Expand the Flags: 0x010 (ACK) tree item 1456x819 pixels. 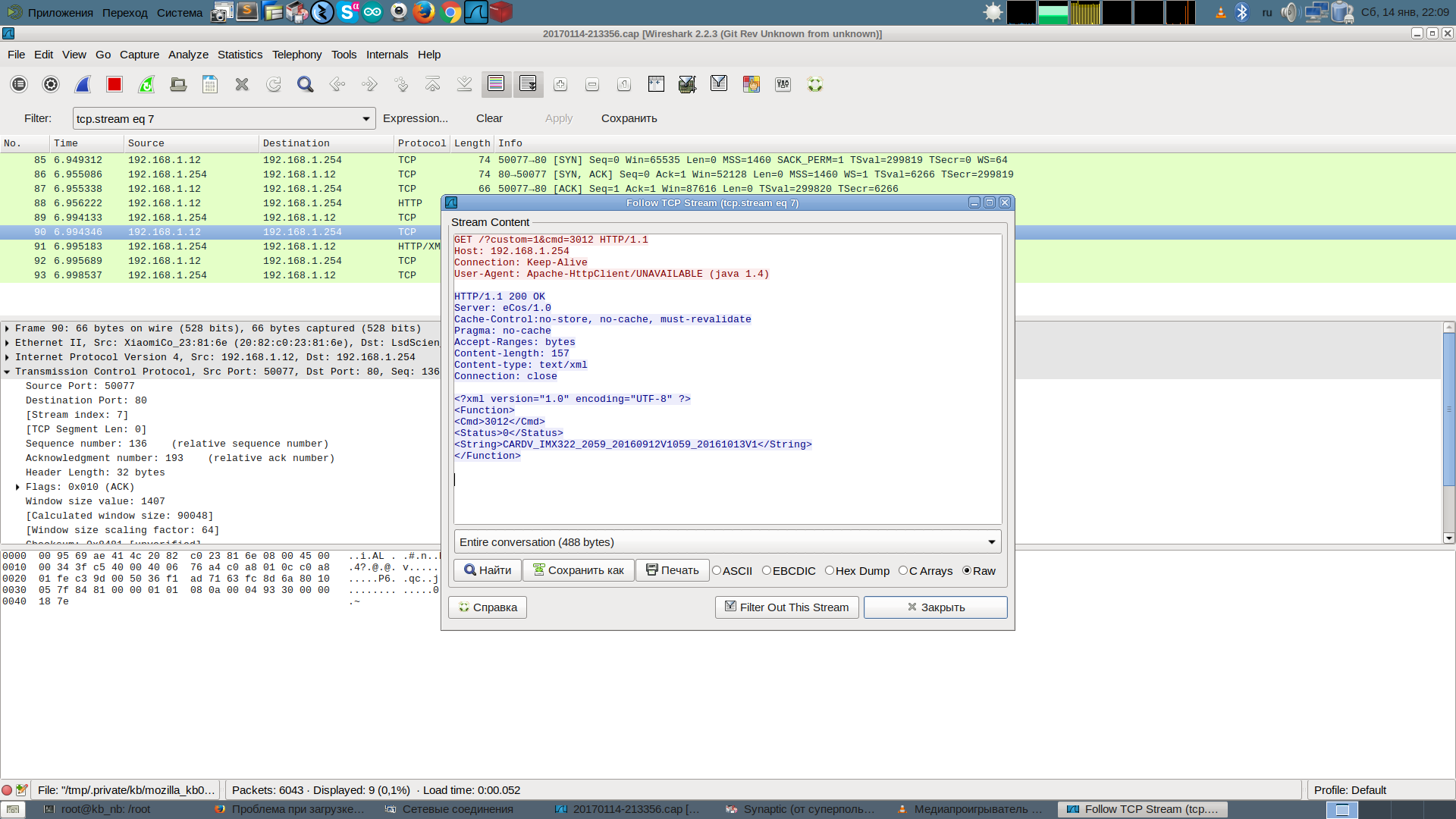point(17,487)
